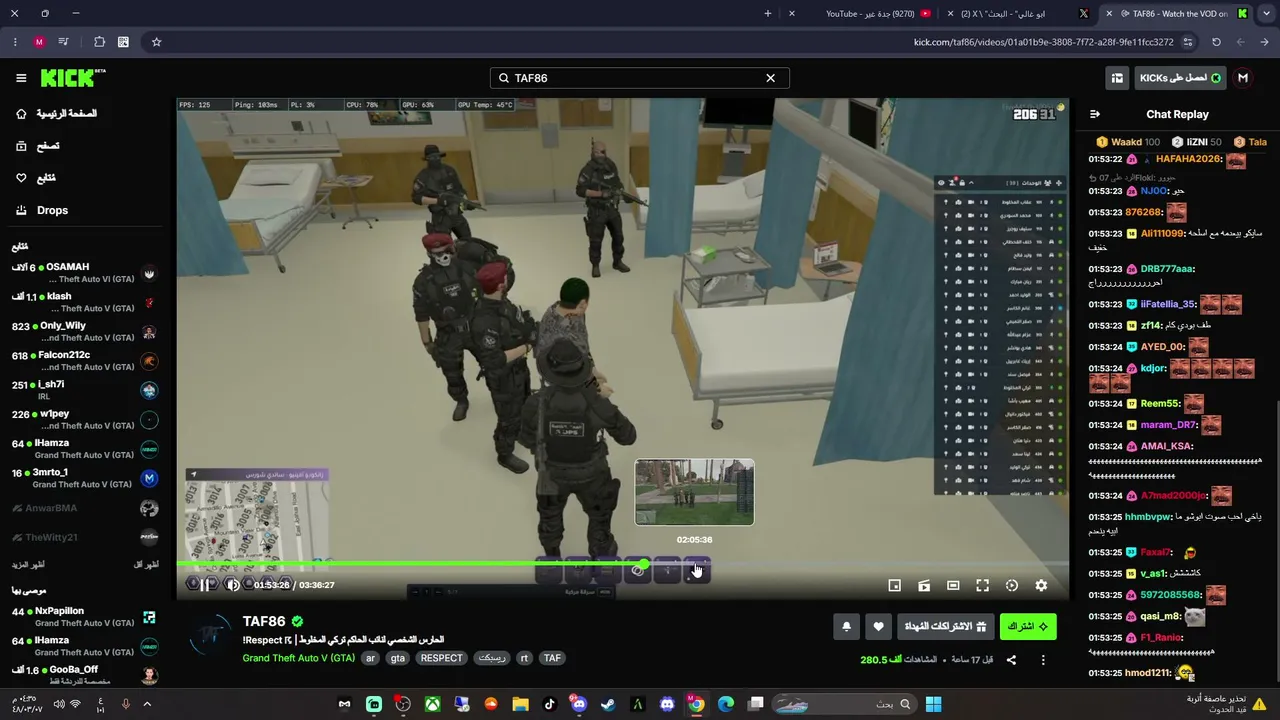Clear the TAF86 search text
1280x720 pixels.
[770, 78]
